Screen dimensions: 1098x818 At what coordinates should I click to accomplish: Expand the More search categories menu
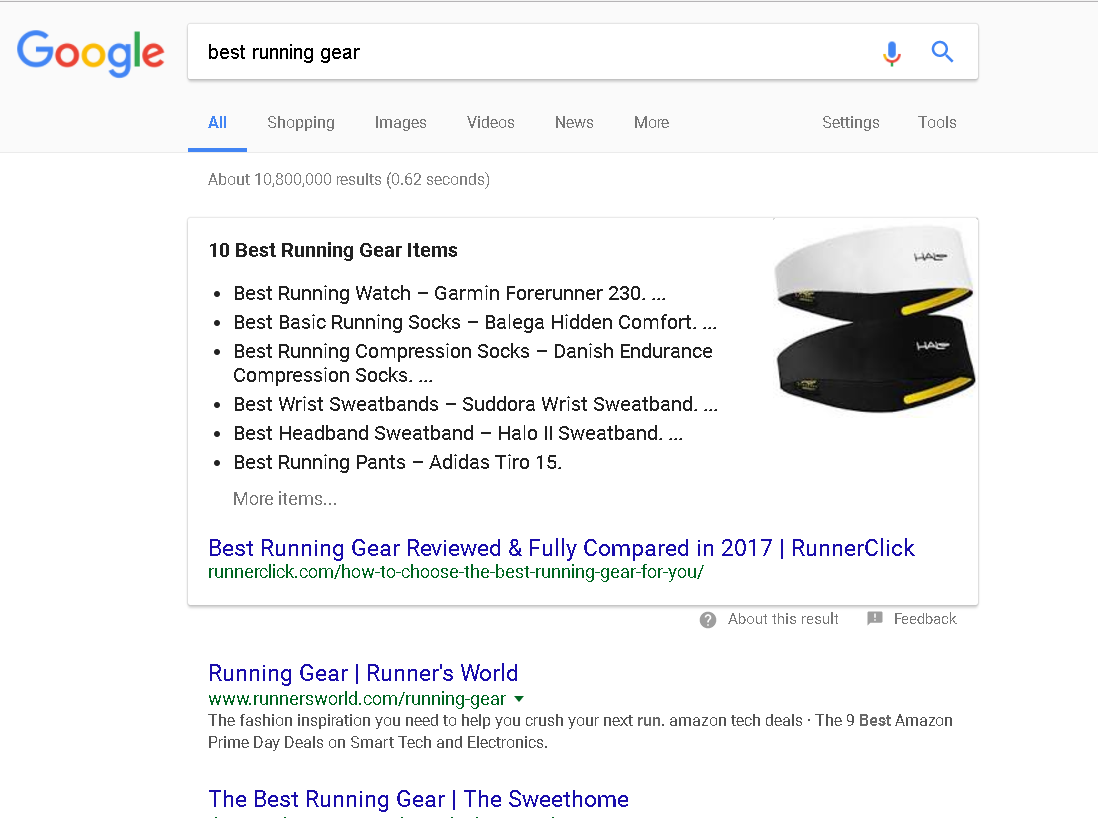click(x=651, y=123)
